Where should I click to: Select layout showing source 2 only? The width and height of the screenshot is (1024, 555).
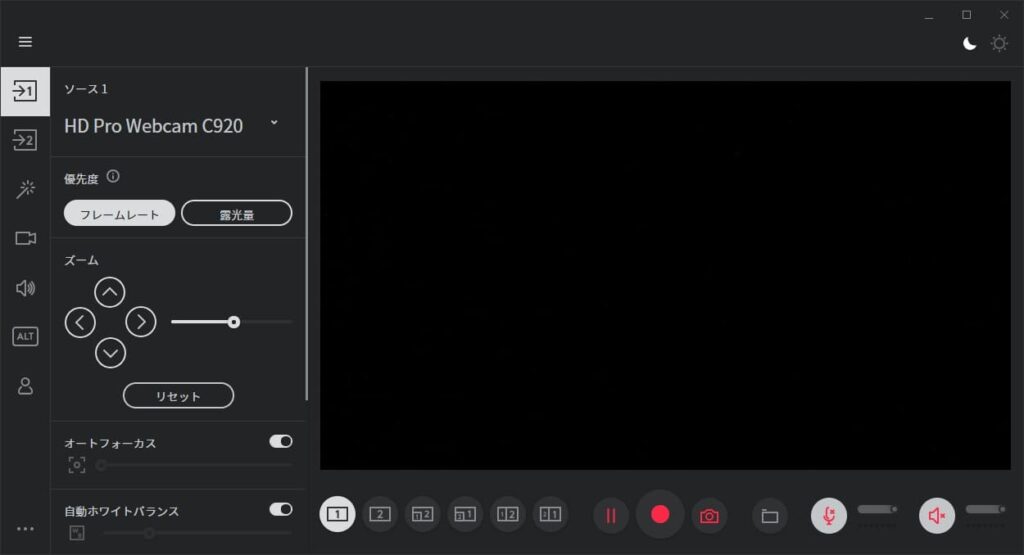tap(379, 515)
